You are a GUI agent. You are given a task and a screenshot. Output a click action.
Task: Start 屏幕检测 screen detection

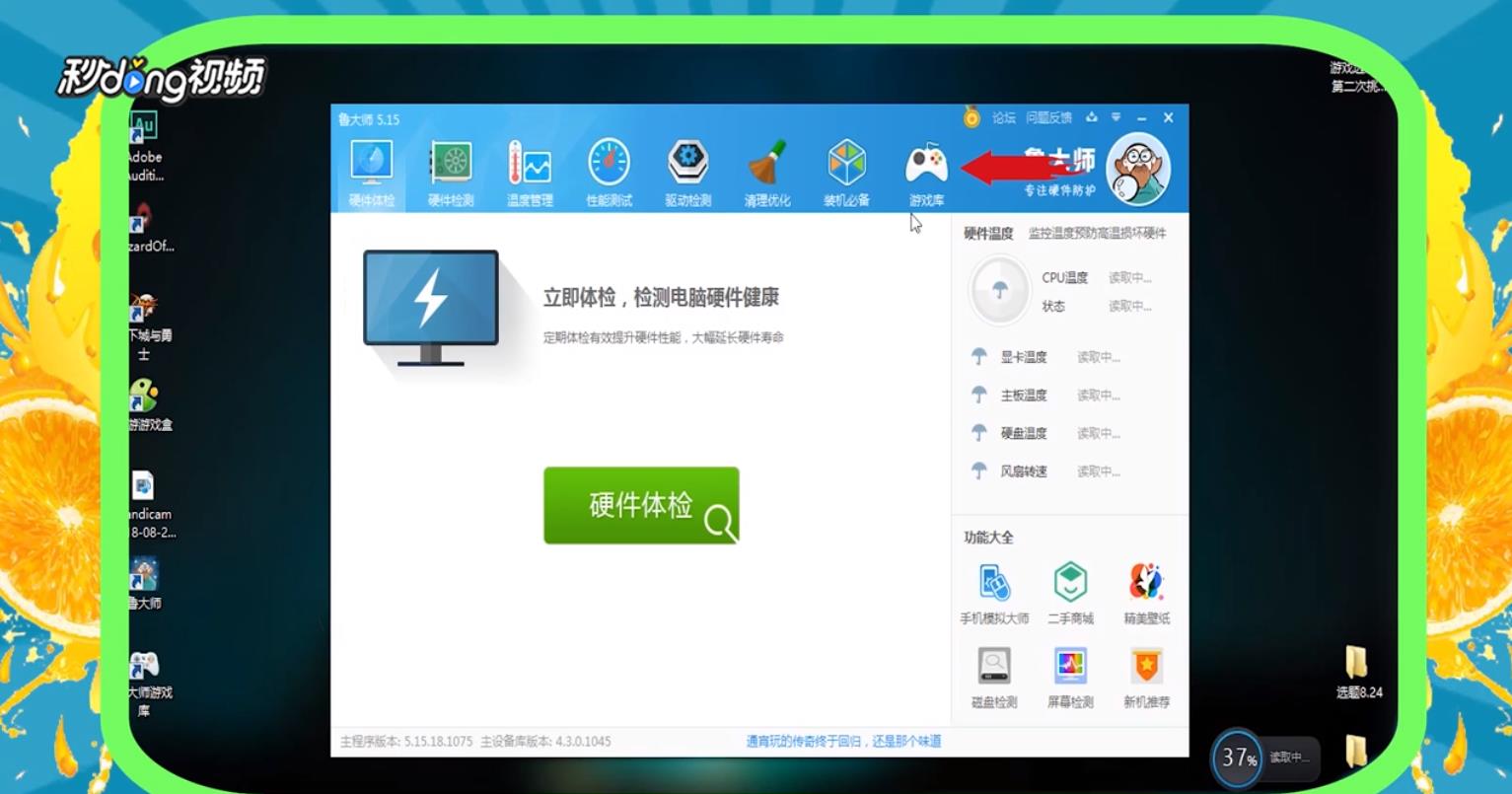[1070, 676]
